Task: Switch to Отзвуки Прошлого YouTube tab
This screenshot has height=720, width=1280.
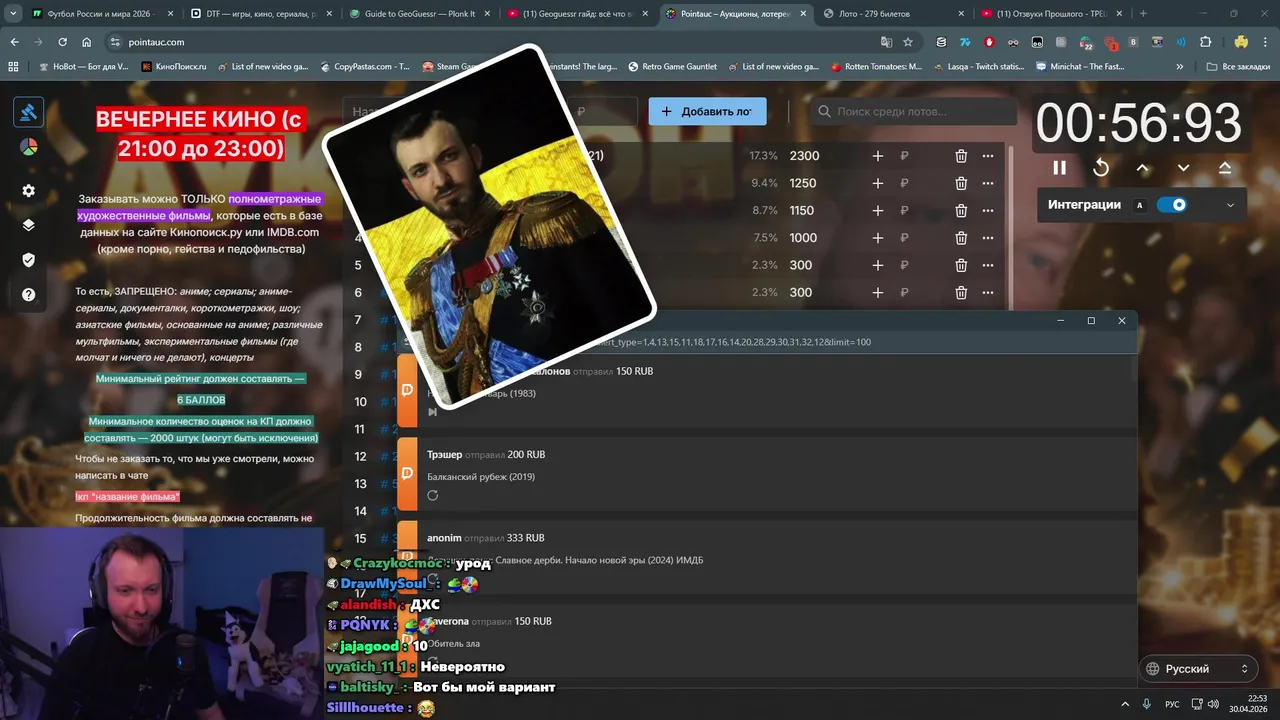Action: (1050, 14)
